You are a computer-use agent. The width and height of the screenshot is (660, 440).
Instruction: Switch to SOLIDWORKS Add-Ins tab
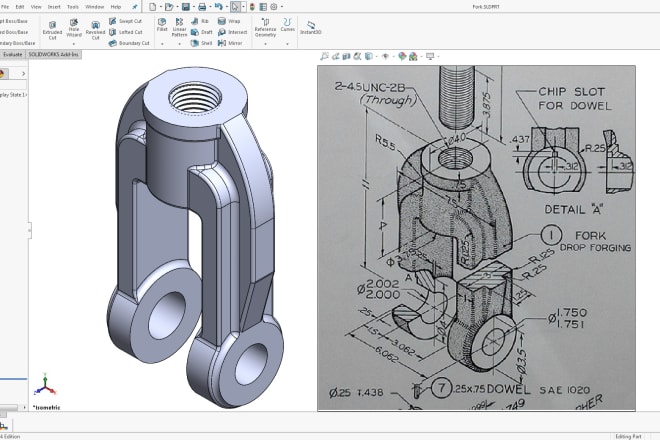[53, 54]
